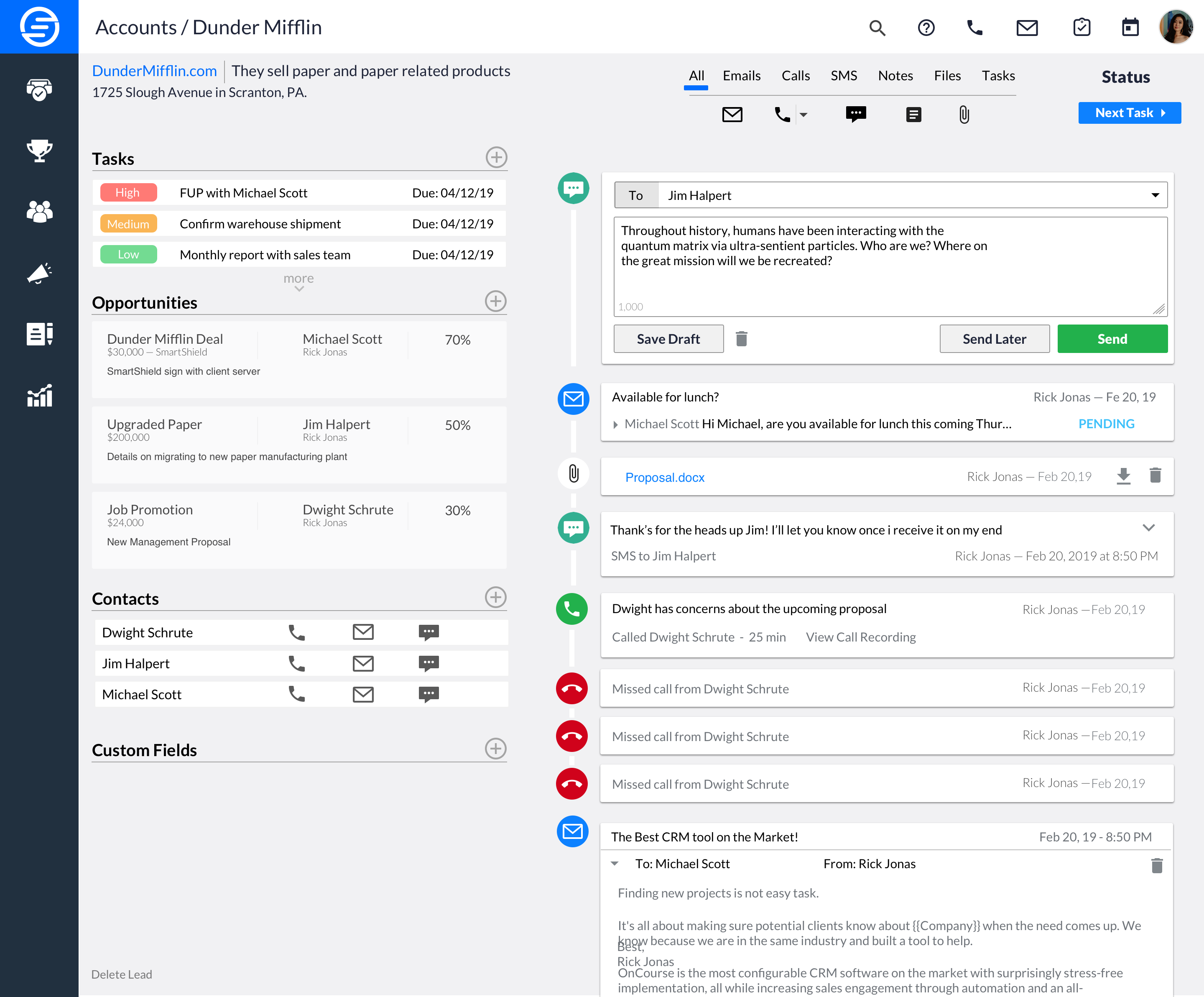Open the search icon in top bar
Screen dimensions: 1204x997
877,28
